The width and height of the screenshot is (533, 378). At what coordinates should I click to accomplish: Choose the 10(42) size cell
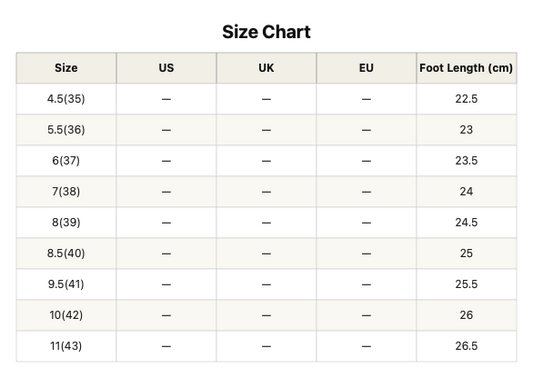click(66, 315)
